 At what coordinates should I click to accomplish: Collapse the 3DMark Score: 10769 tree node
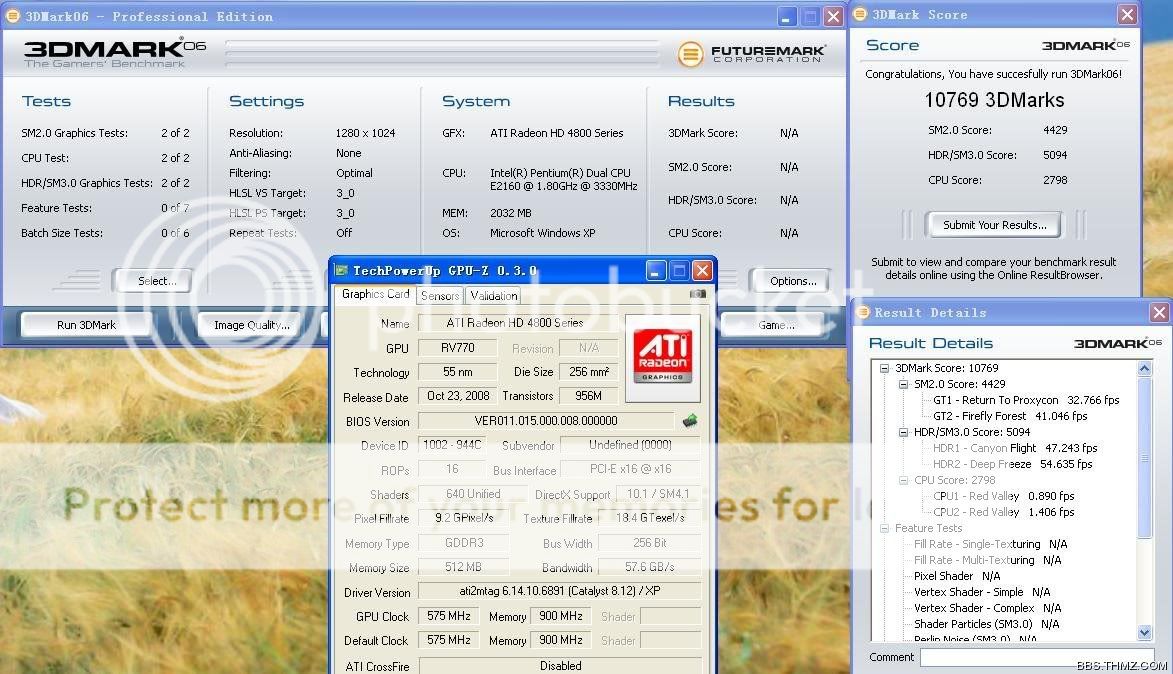pos(884,368)
